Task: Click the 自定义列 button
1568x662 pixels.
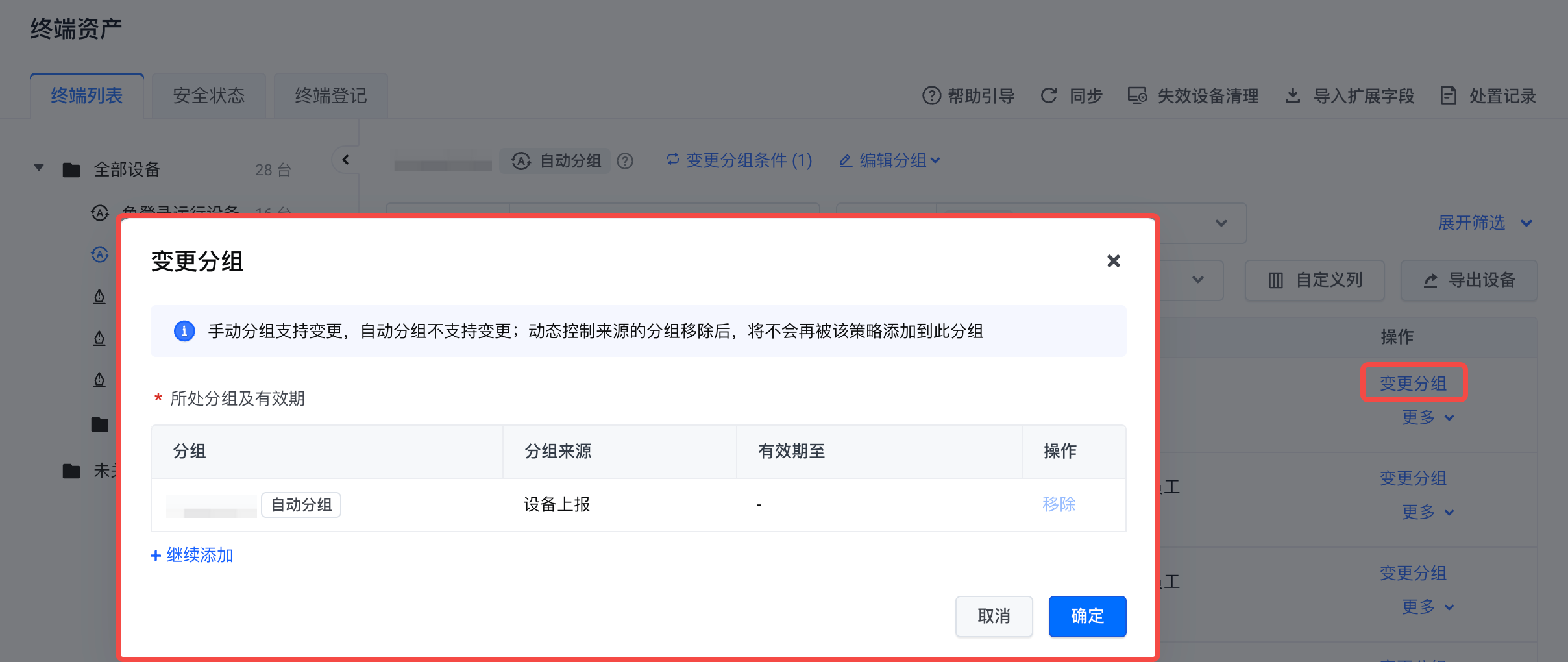Action: click(1315, 280)
